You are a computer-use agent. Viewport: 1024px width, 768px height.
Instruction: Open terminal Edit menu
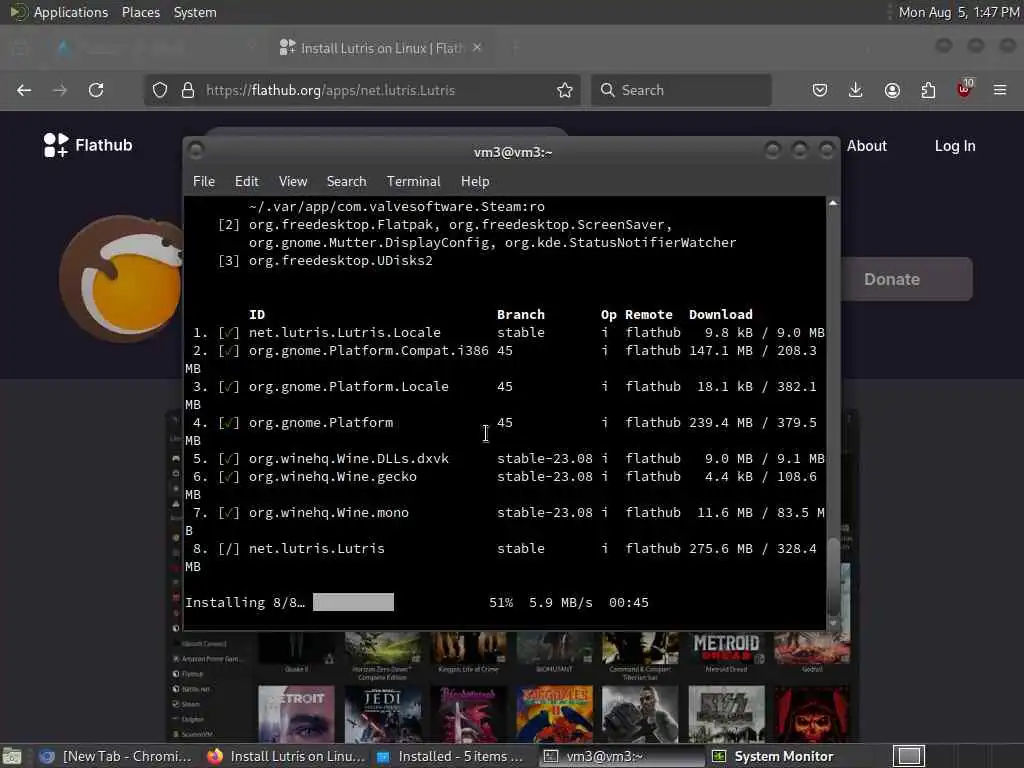pos(246,182)
